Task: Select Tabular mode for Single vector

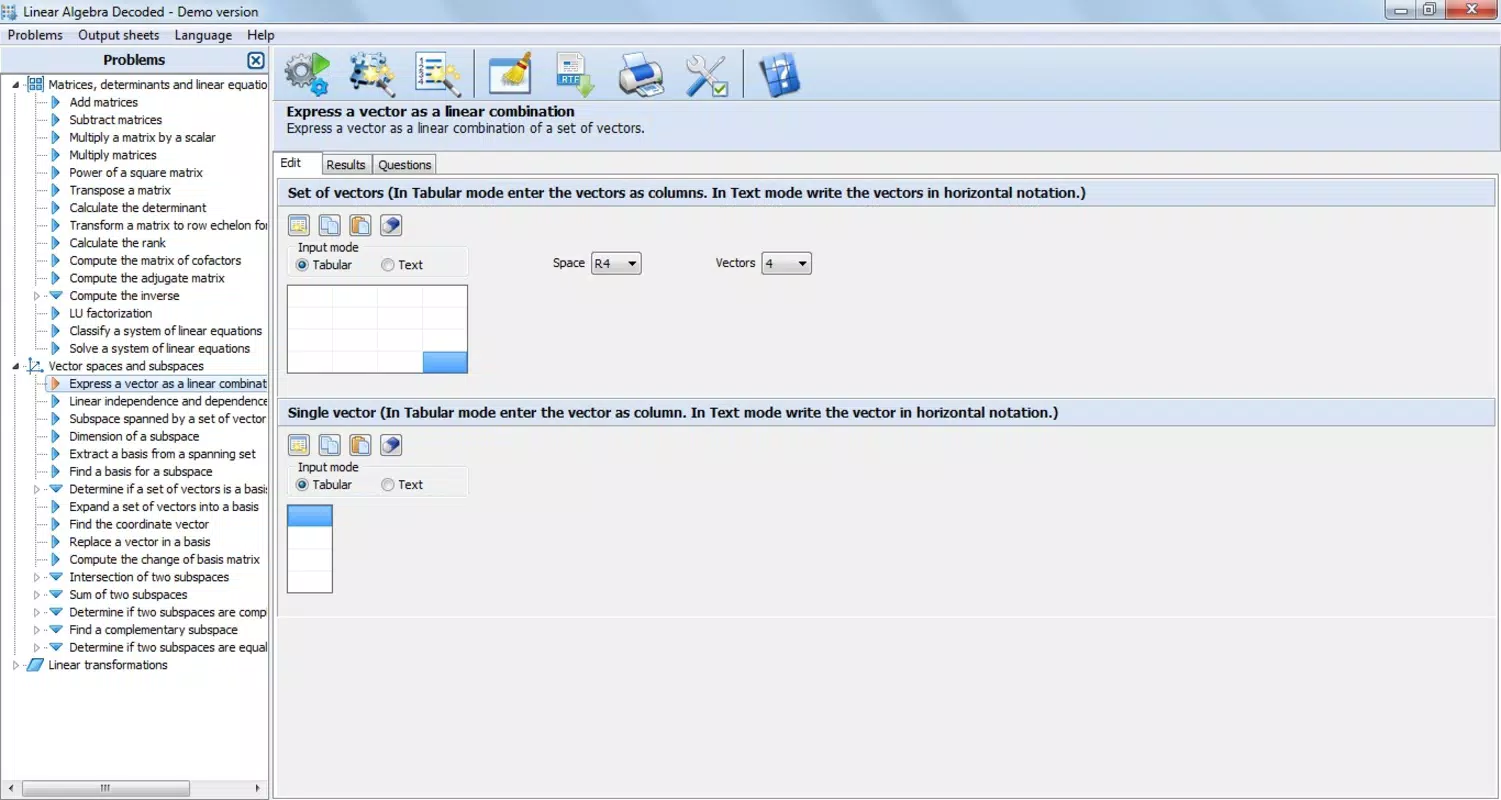Action: pos(324,485)
